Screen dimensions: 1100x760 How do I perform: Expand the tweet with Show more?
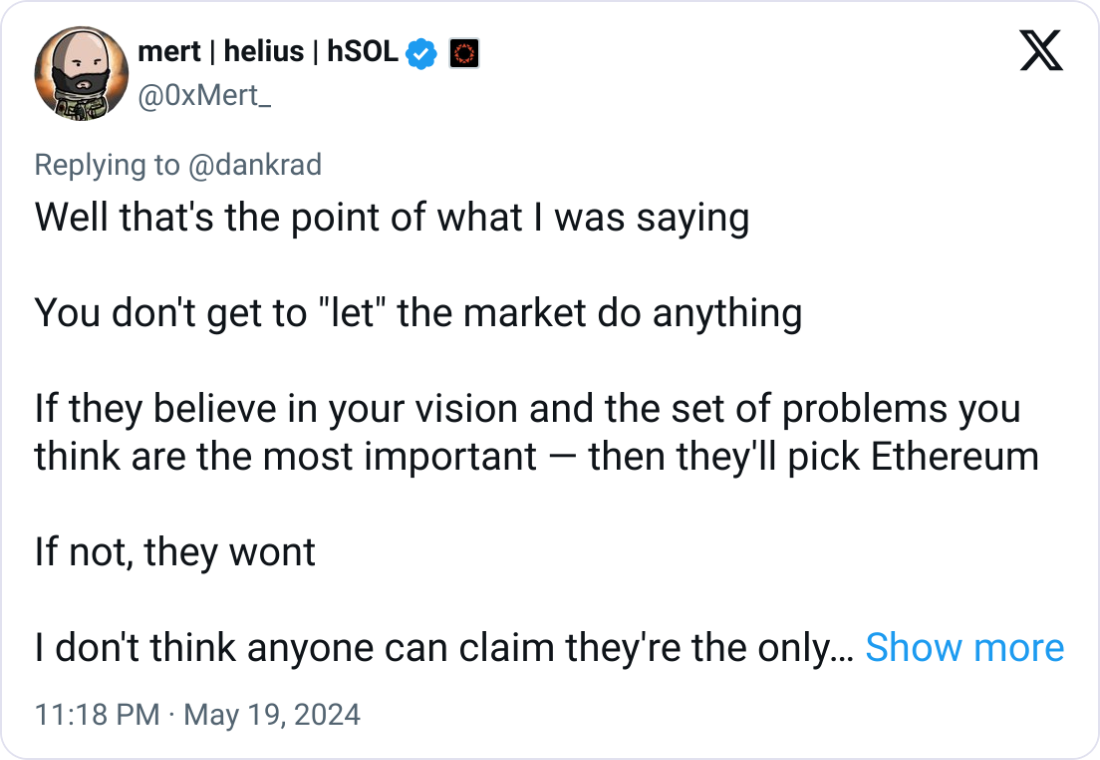(x=964, y=648)
